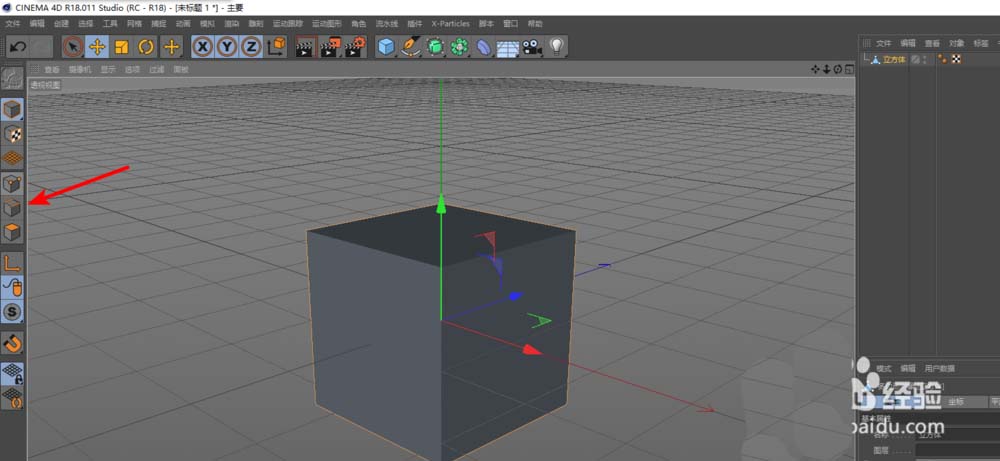The height and width of the screenshot is (461, 1000).
Task: Toggle the Z axis lock
Action: point(251,46)
